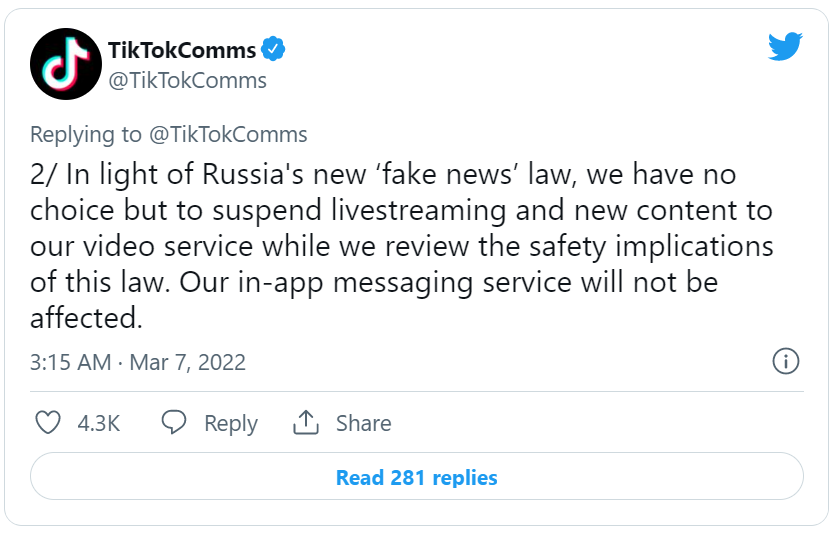Viewport: 839px width, 537px height.
Task: Open the tweet info circle icon
Action: [x=786, y=362]
